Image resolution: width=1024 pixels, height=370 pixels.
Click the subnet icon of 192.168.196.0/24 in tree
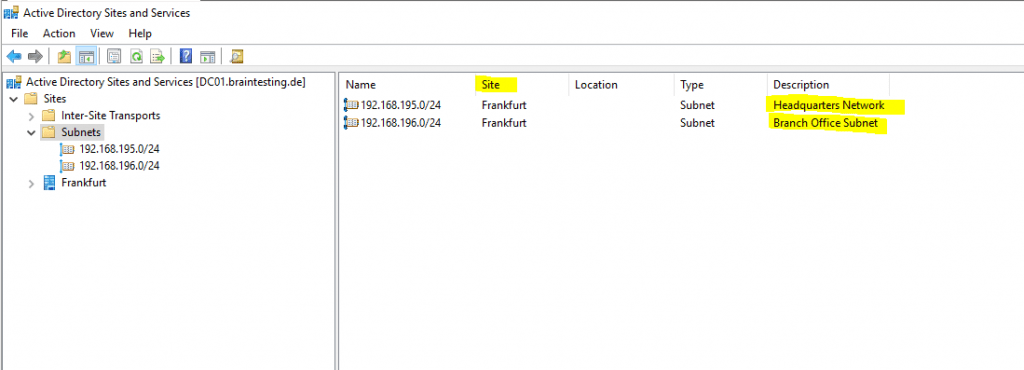[68, 166]
